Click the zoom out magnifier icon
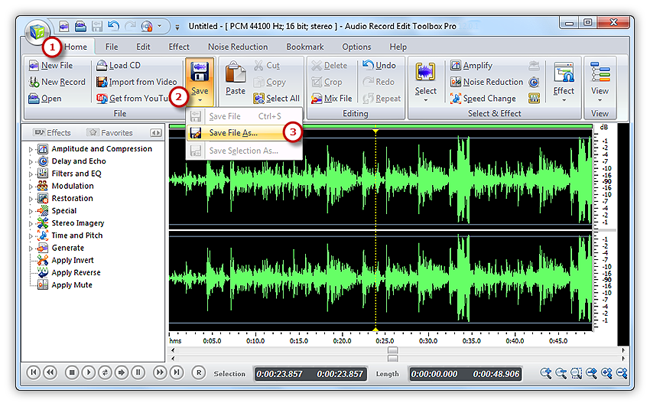The height and width of the screenshot is (406, 650). (x=561, y=374)
